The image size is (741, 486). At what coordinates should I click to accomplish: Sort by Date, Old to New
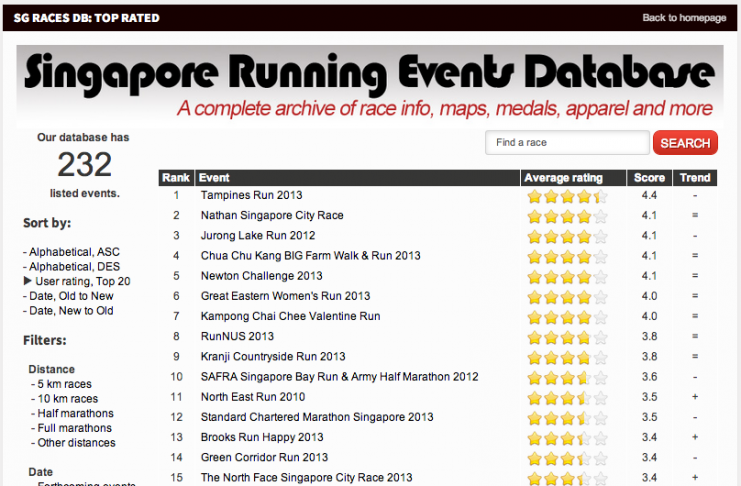(x=71, y=296)
